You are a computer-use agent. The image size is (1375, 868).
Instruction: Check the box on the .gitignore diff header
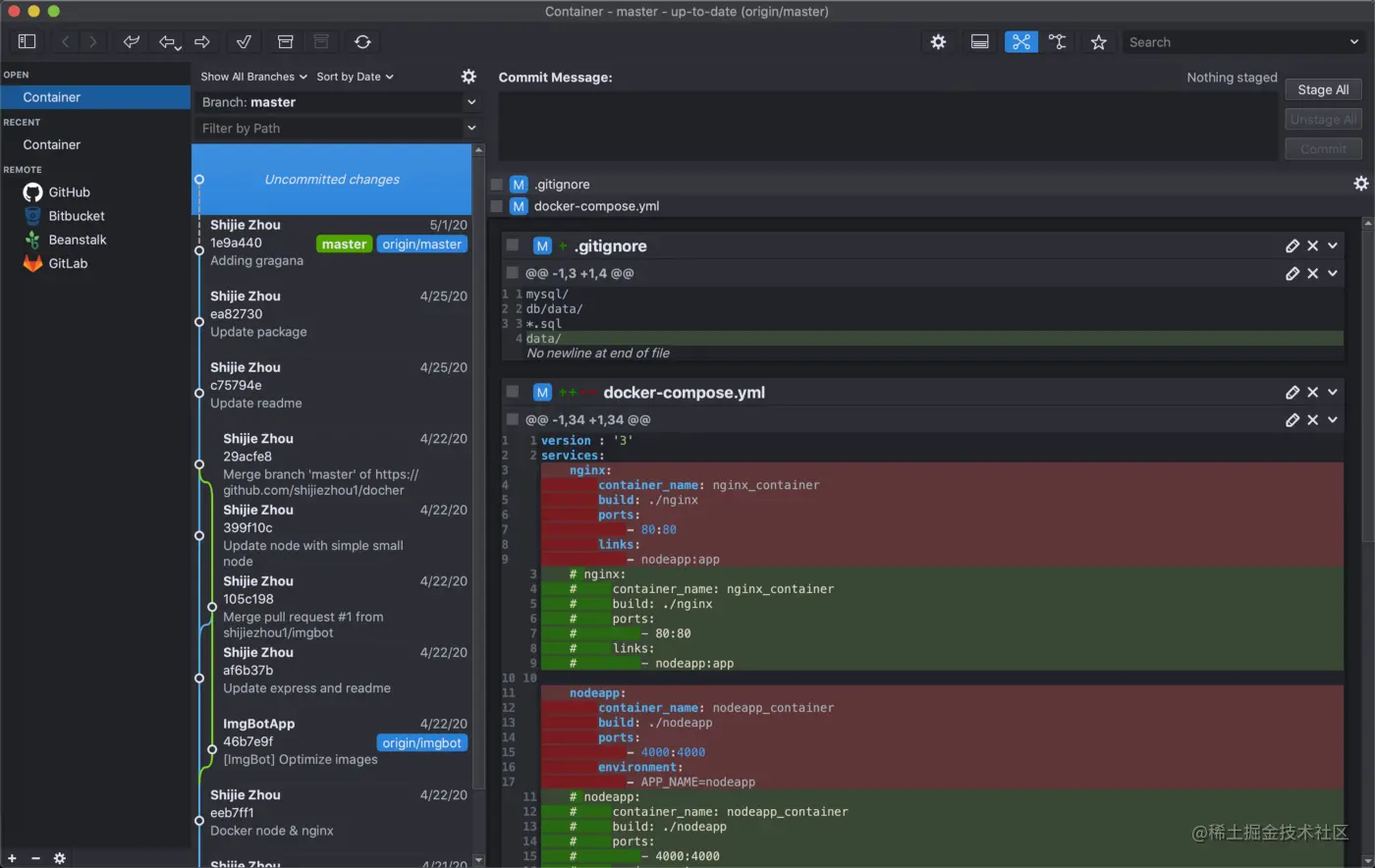pyautogui.click(x=512, y=244)
